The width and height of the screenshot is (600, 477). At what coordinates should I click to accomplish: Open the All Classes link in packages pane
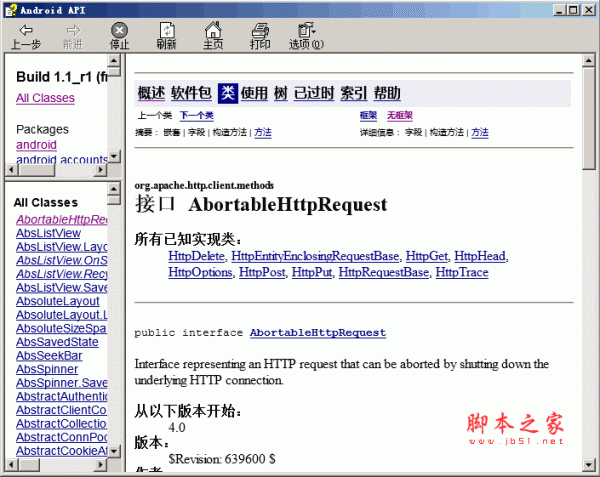coord(45,98)
